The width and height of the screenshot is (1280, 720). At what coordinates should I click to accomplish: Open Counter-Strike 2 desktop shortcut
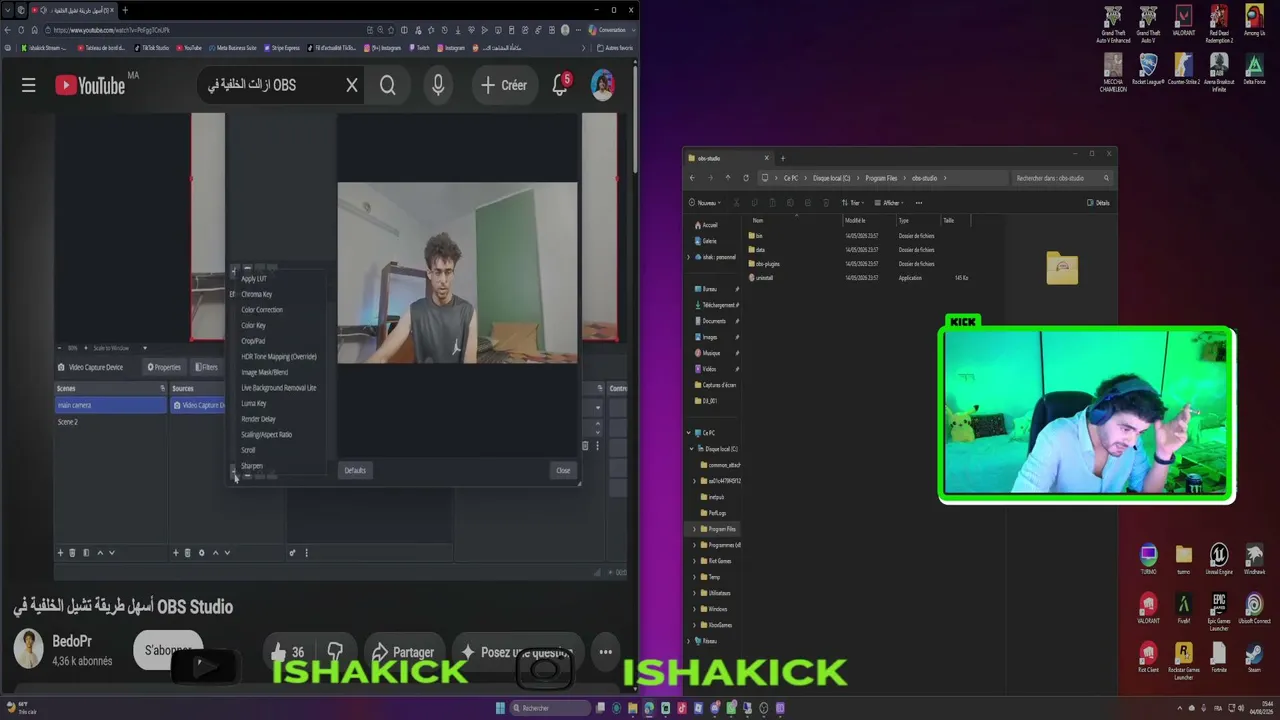[x=1184, y=70]
